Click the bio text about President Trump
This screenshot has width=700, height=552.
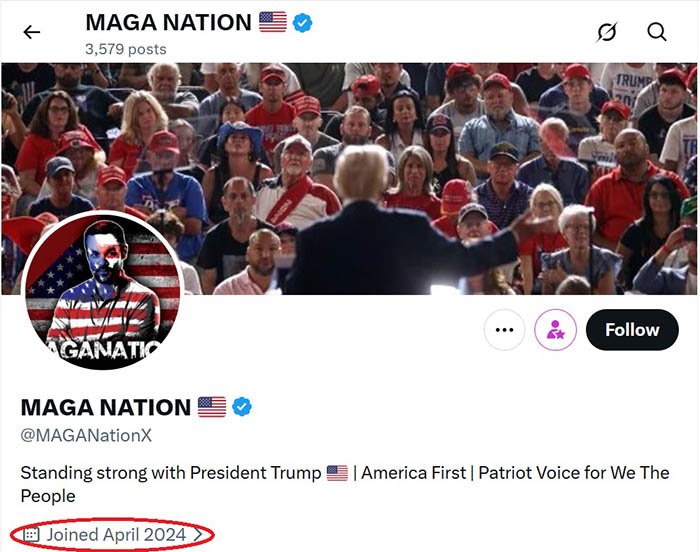point(170,473)
